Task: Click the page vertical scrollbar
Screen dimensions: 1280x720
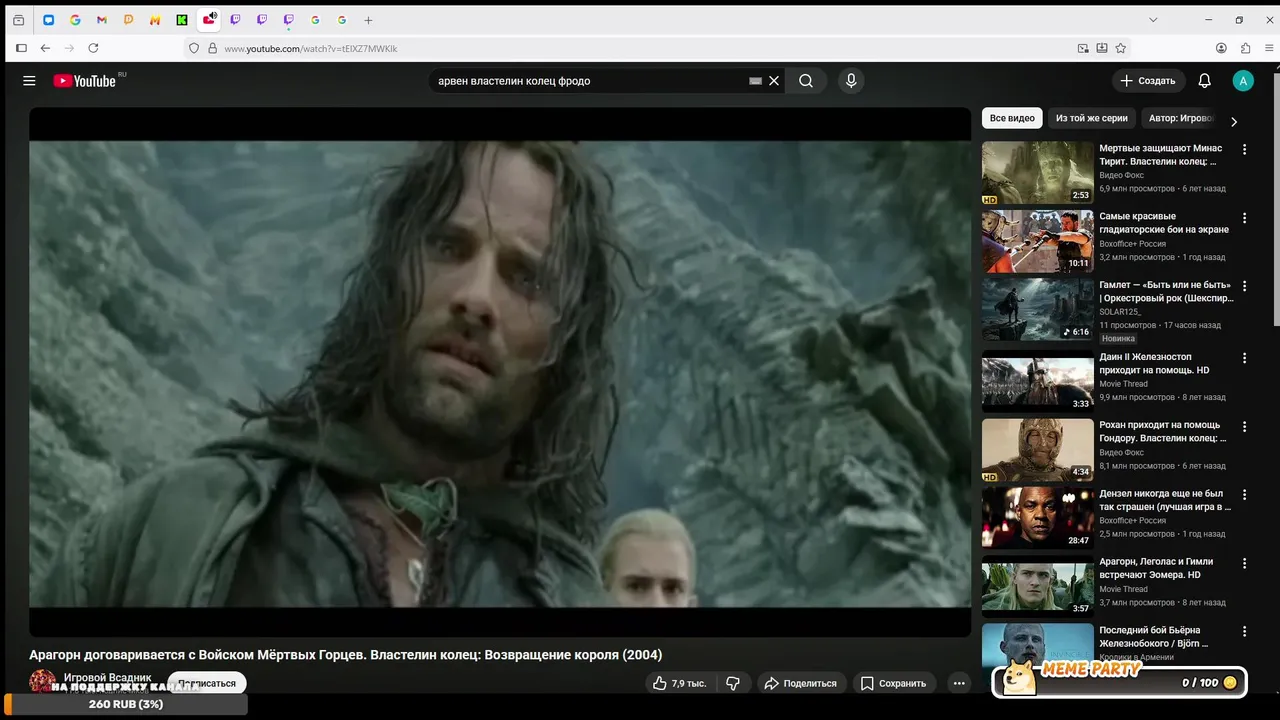Action: tap(1275, 200)
